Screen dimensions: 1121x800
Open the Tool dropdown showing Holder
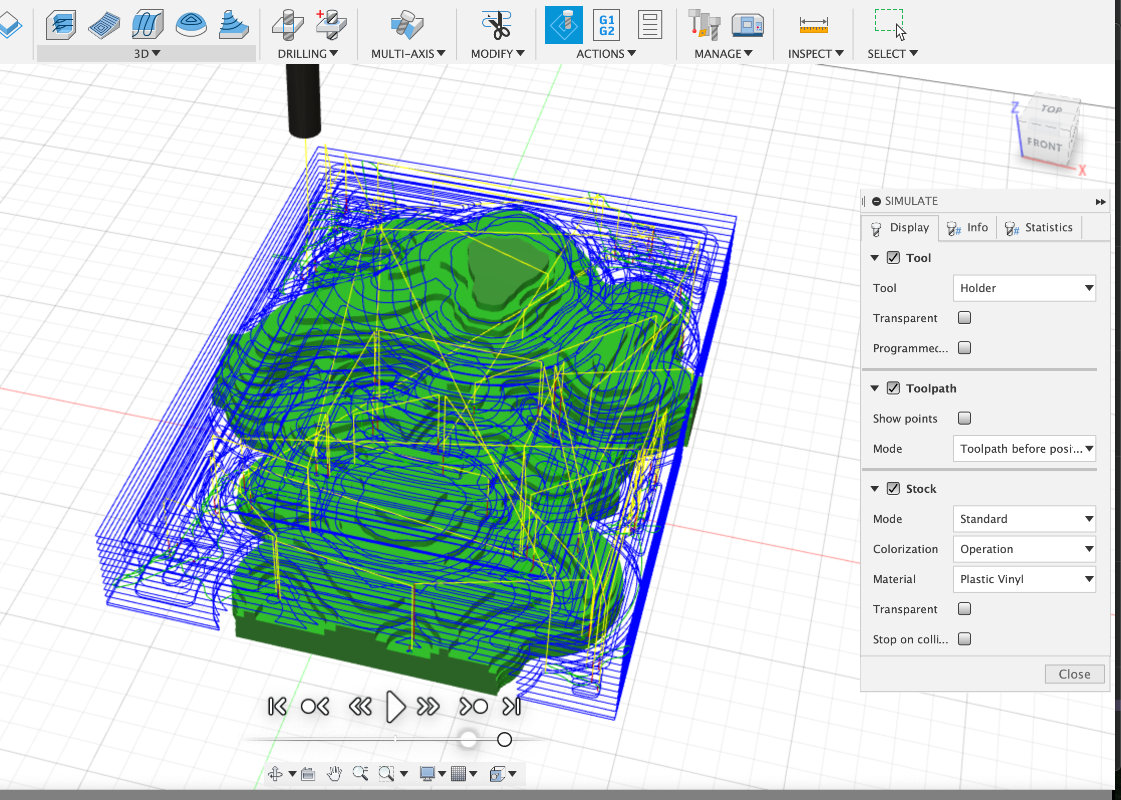[1024, 288]
